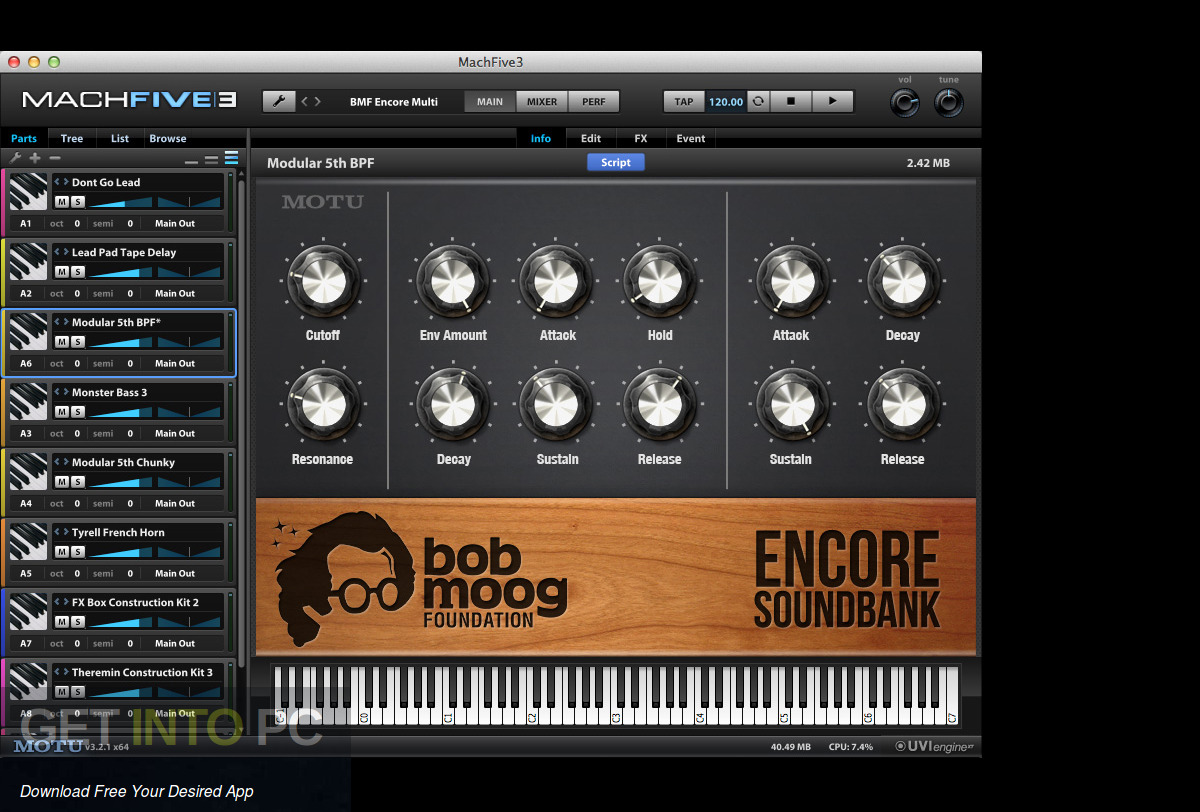Click the BMF Encore Multi name display
The height and width of the screenshot is (812, 1200).
(x=394, y=101)
